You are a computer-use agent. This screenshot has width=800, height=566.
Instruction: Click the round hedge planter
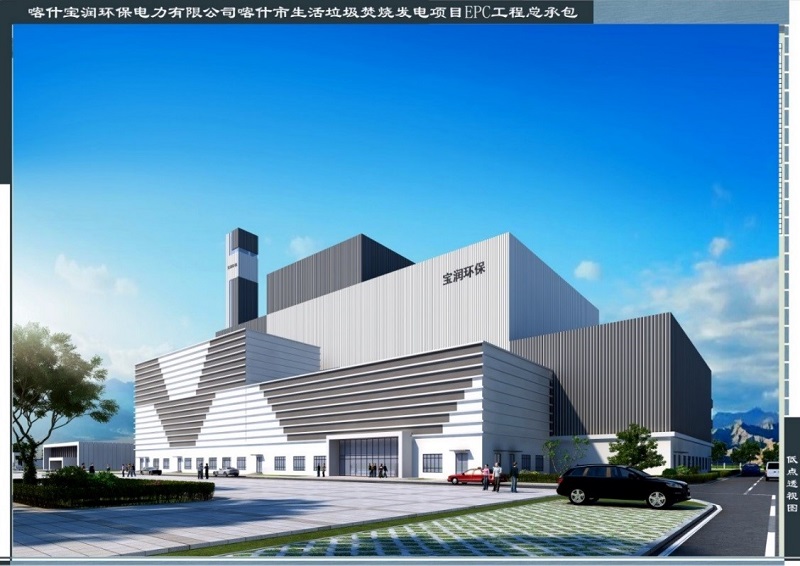click(x=112, y=489)
